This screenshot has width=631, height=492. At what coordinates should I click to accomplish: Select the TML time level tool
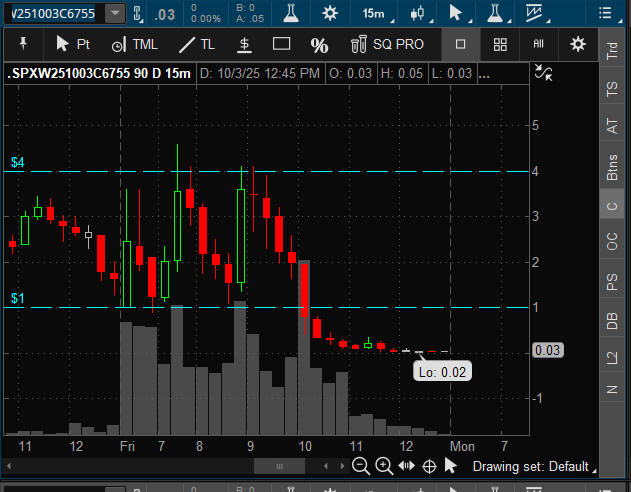[x=134, y=44]
